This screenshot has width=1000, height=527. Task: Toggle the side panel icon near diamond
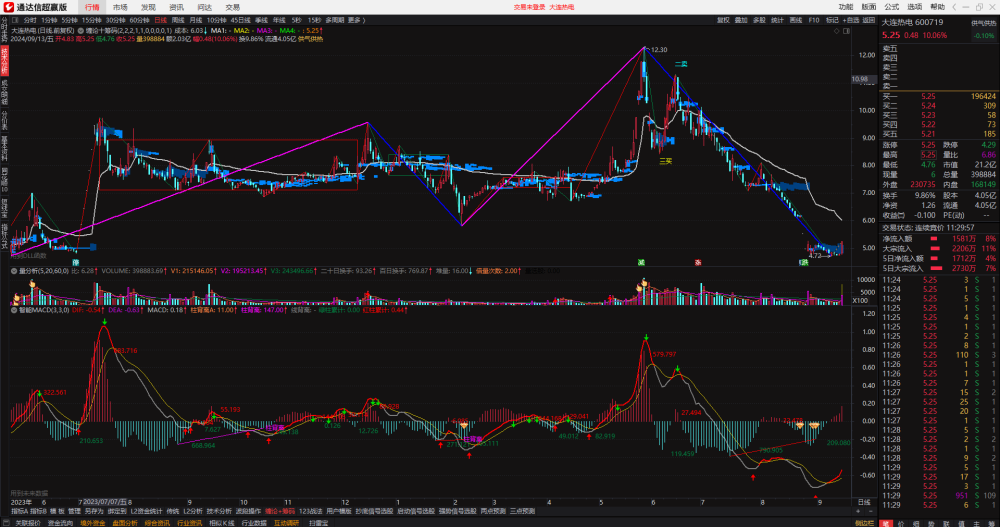(x=846, y=31)
